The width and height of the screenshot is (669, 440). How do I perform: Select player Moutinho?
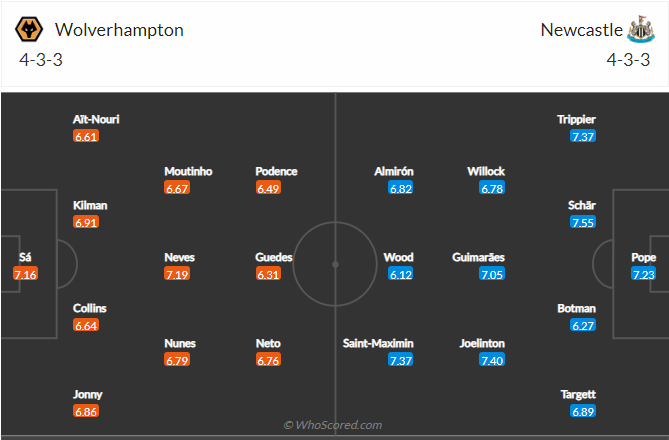click(188, 171)
